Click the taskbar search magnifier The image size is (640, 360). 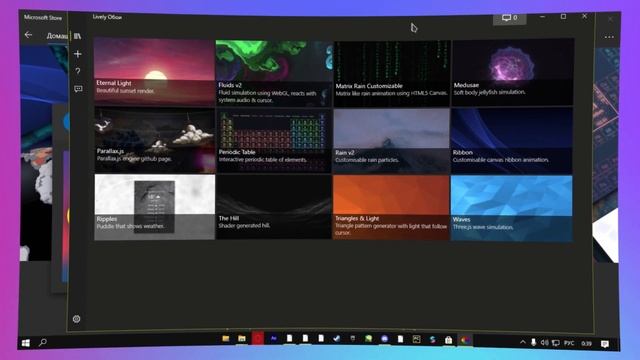[x=43, y=342]
